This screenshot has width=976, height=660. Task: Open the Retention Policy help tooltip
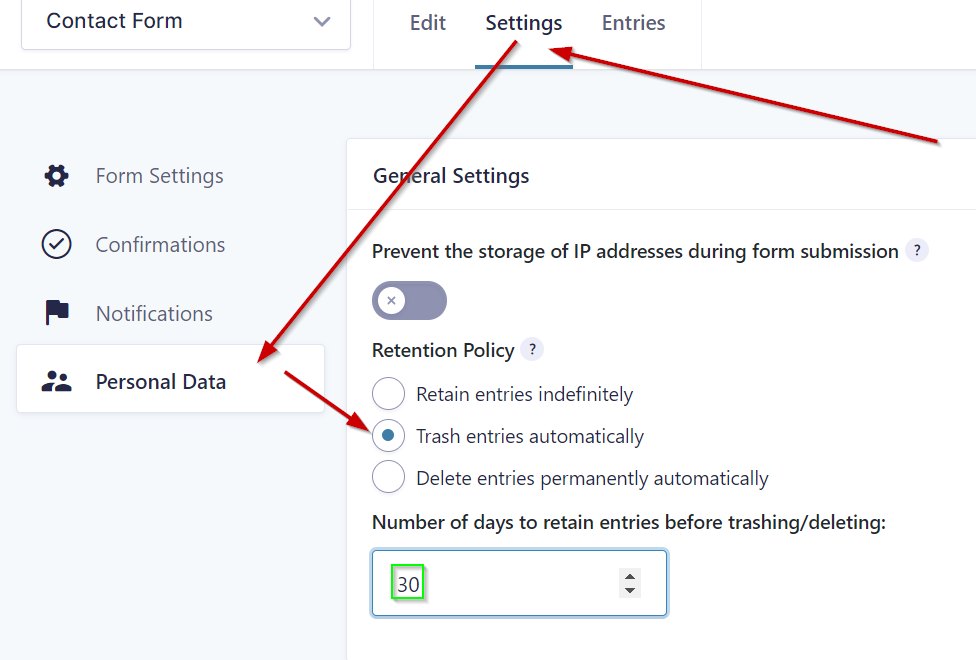pos(533,350)
